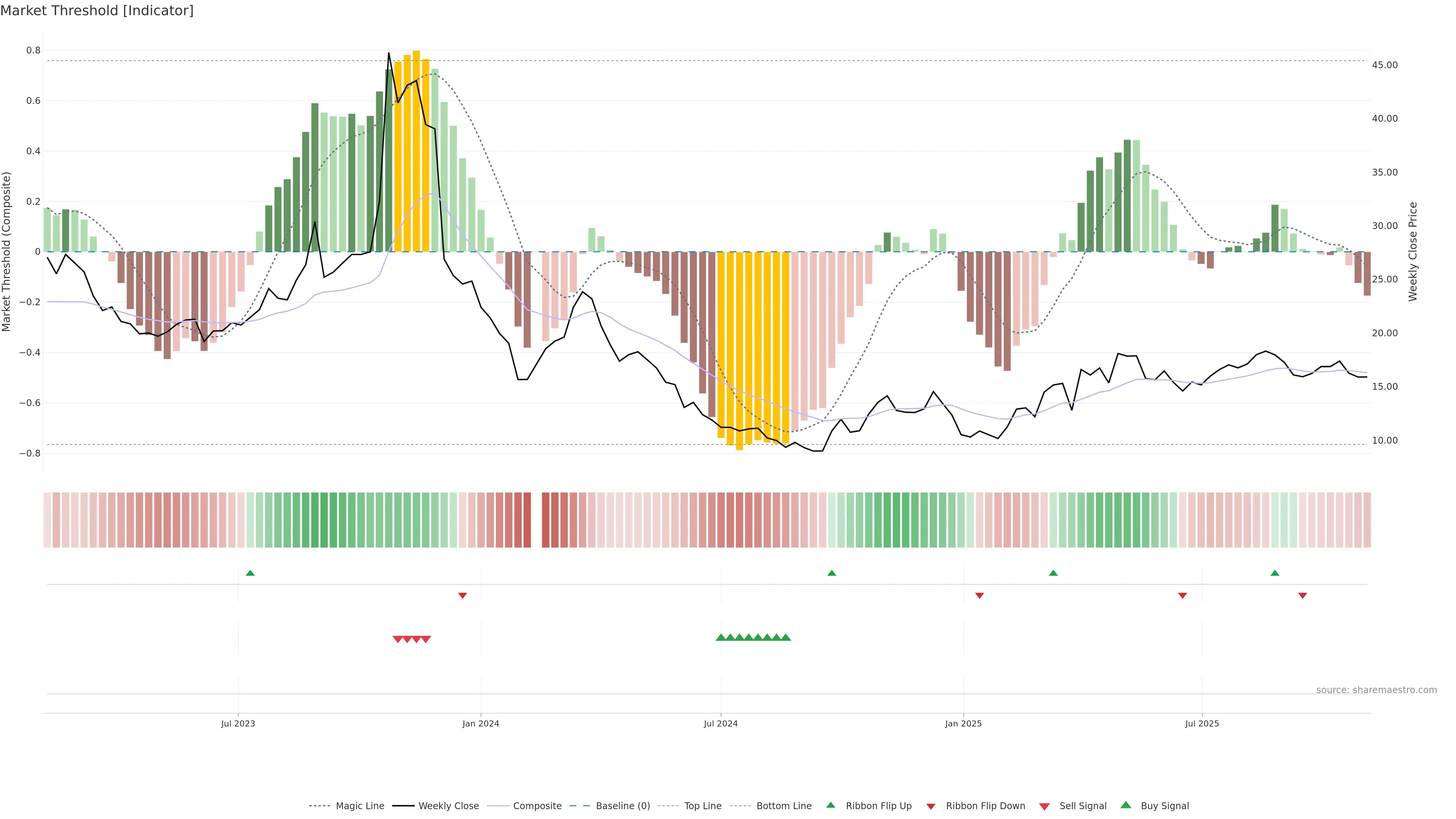Click the Ribbon Flip Down legend triangle icon

(x=931, y=806)
